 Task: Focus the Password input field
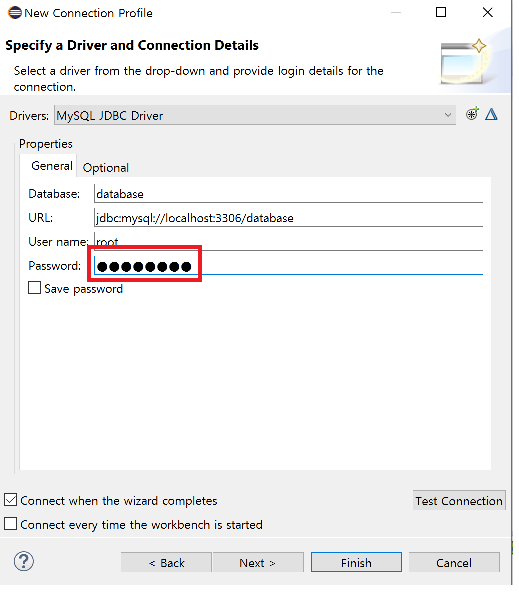coord(288,266)
